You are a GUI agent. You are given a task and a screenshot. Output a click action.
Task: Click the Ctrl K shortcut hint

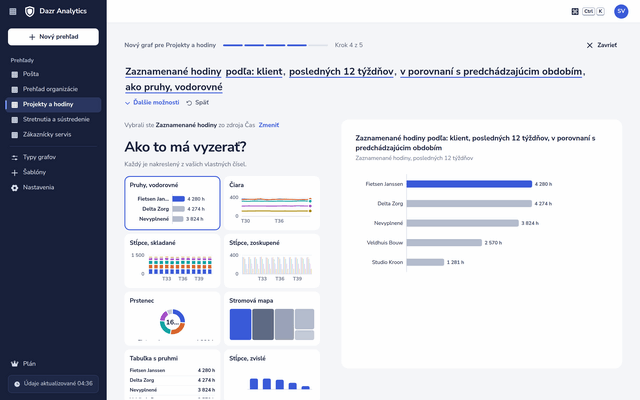pyautogui.click(x=594, y=11)
